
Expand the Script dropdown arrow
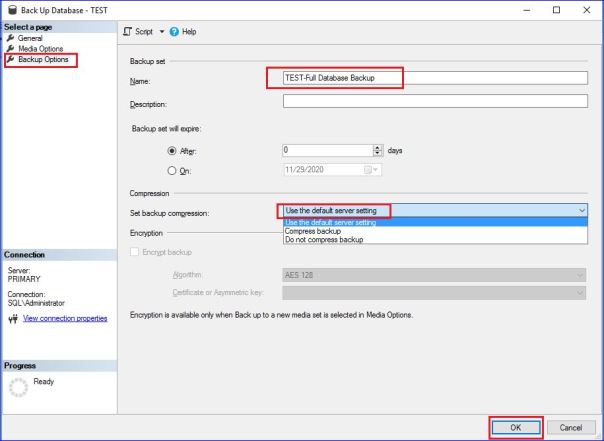(x=162, y=31)
